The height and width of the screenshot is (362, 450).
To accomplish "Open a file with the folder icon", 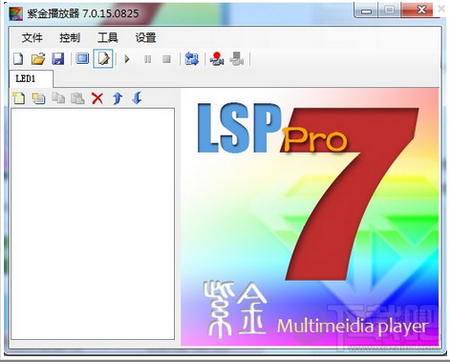I will (x=38, y=59).
